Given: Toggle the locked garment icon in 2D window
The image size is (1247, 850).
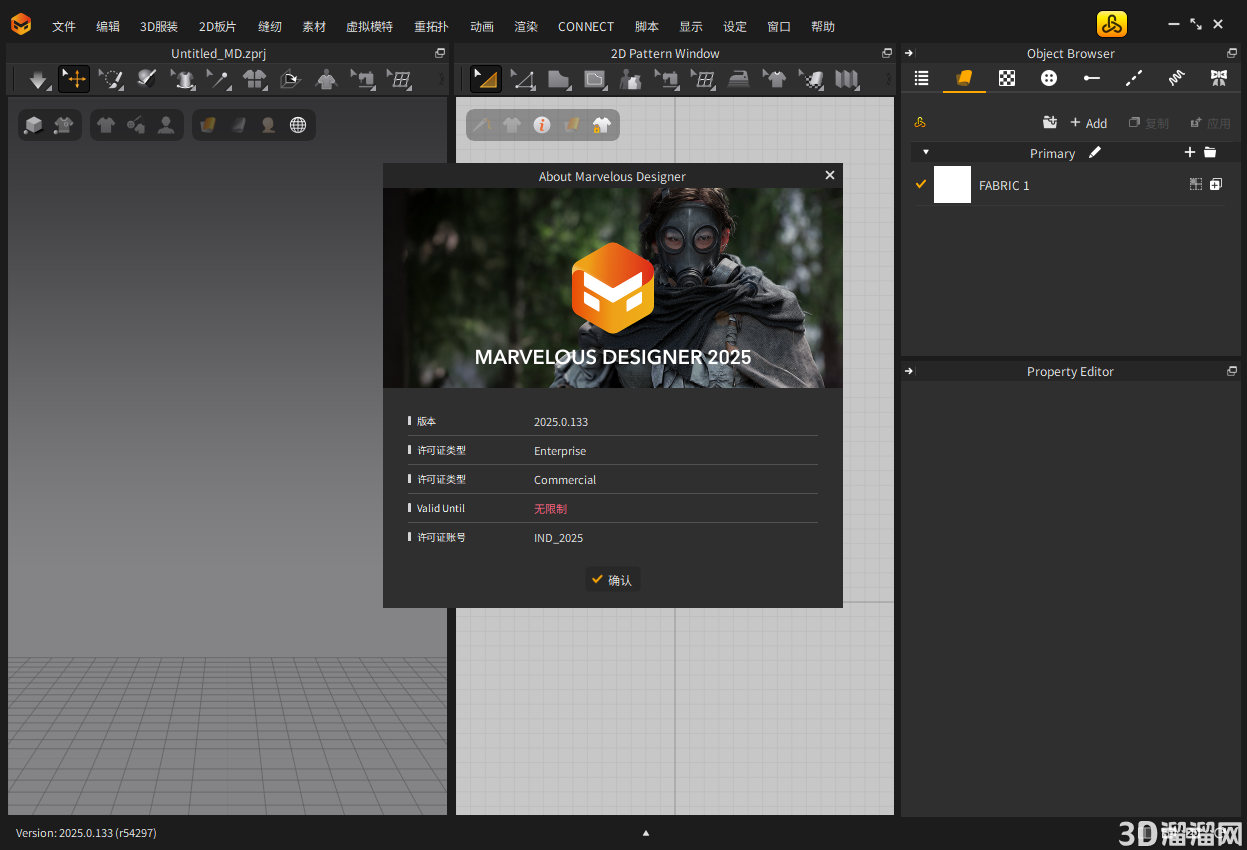Looking at the screenshot, I should (x=601, y=125).
